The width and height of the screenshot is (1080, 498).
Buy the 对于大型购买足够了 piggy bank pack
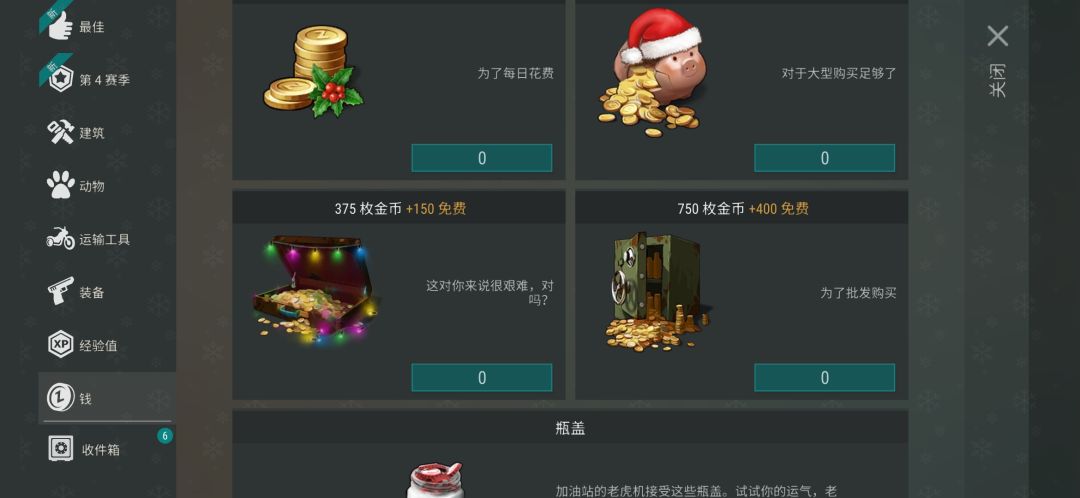[x=824, y=158]
